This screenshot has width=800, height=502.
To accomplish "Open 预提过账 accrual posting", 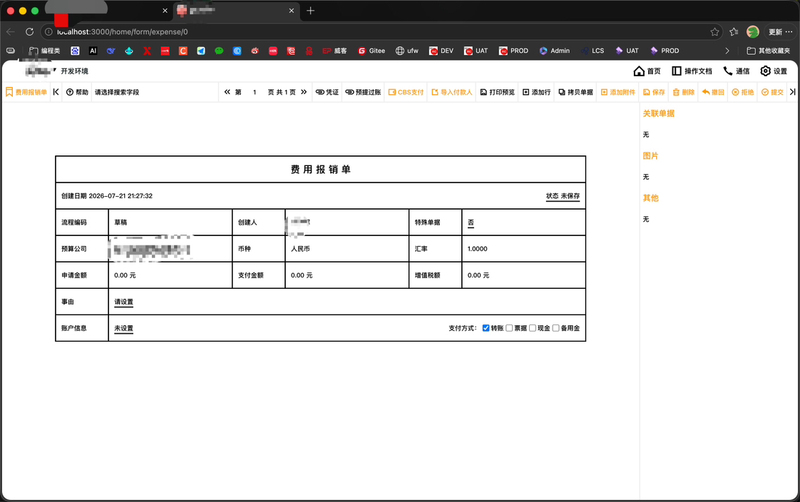I will (x=363, y=92).
